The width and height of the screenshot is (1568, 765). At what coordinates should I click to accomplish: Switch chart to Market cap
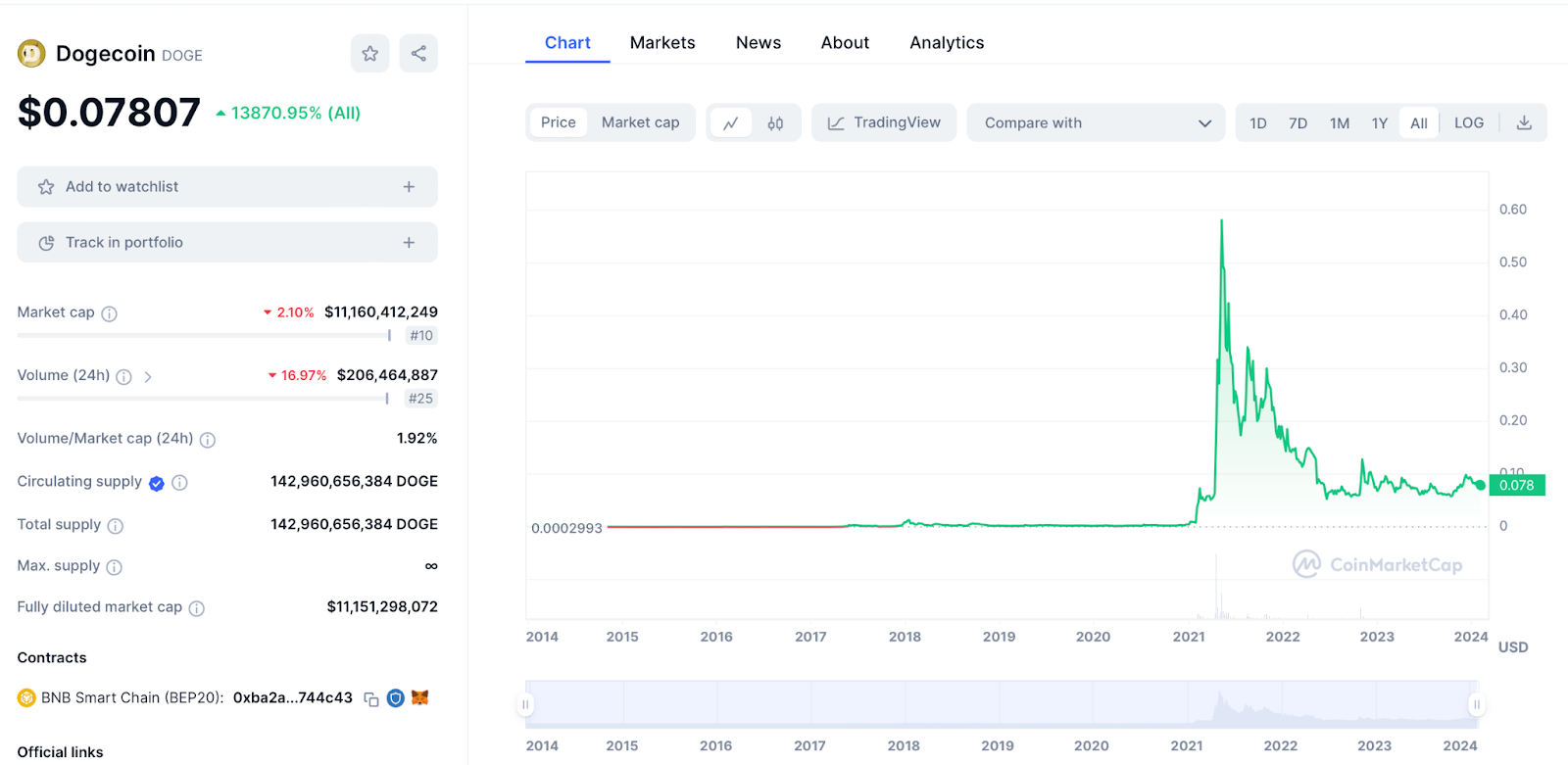point(641,122)
